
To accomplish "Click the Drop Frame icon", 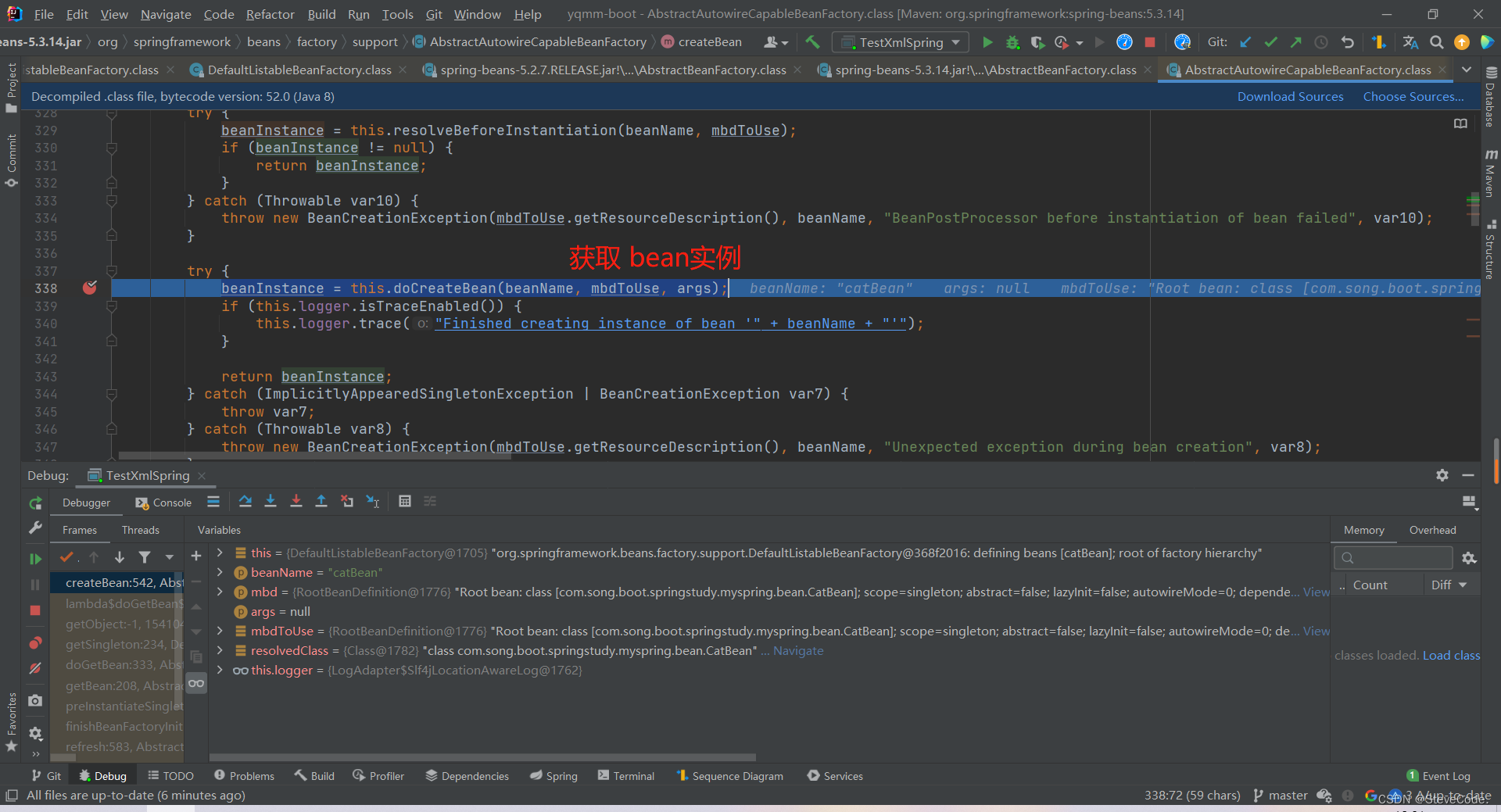I will pos(347,502).
